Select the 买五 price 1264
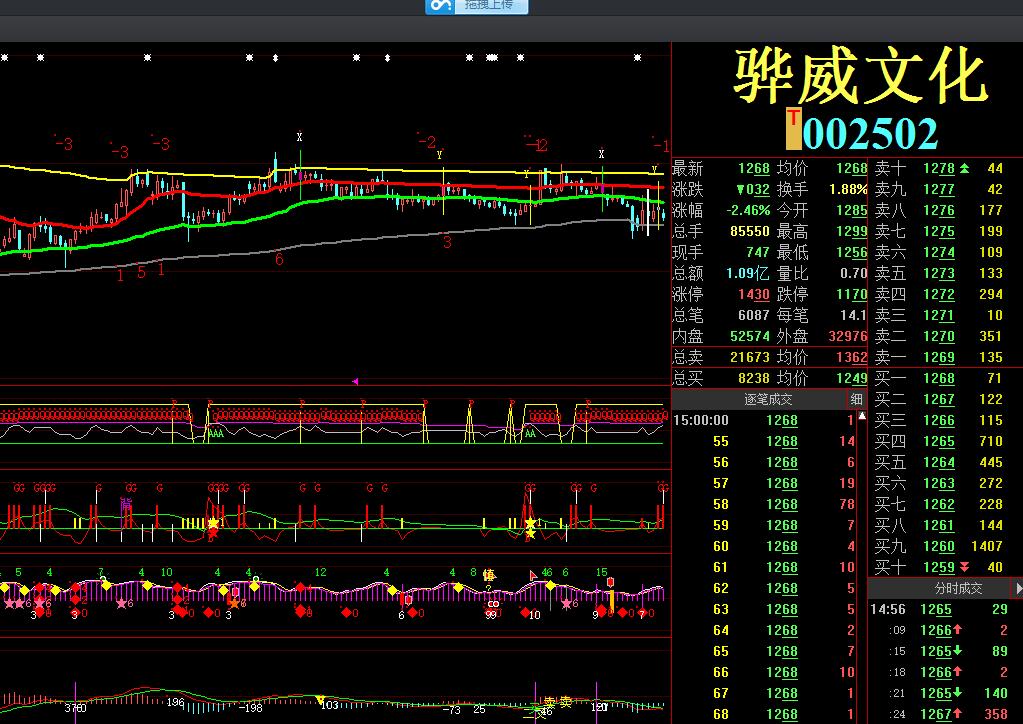1023x724 pixels. (x=939, y=462)
